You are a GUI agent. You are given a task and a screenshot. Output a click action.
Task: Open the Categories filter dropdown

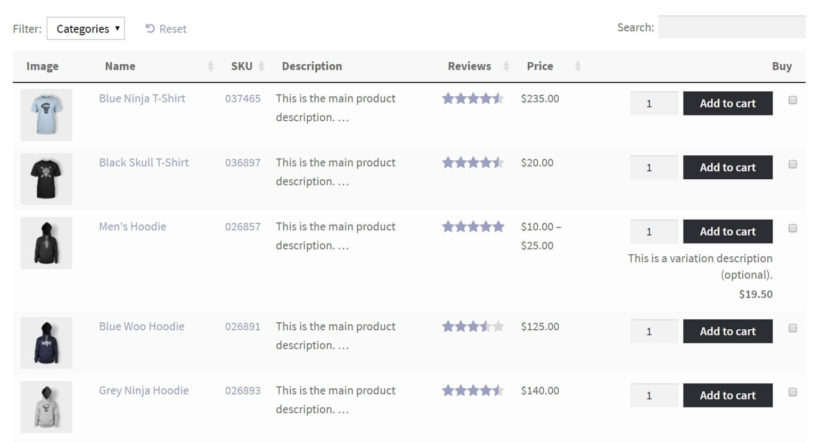[x=85, y=29]
